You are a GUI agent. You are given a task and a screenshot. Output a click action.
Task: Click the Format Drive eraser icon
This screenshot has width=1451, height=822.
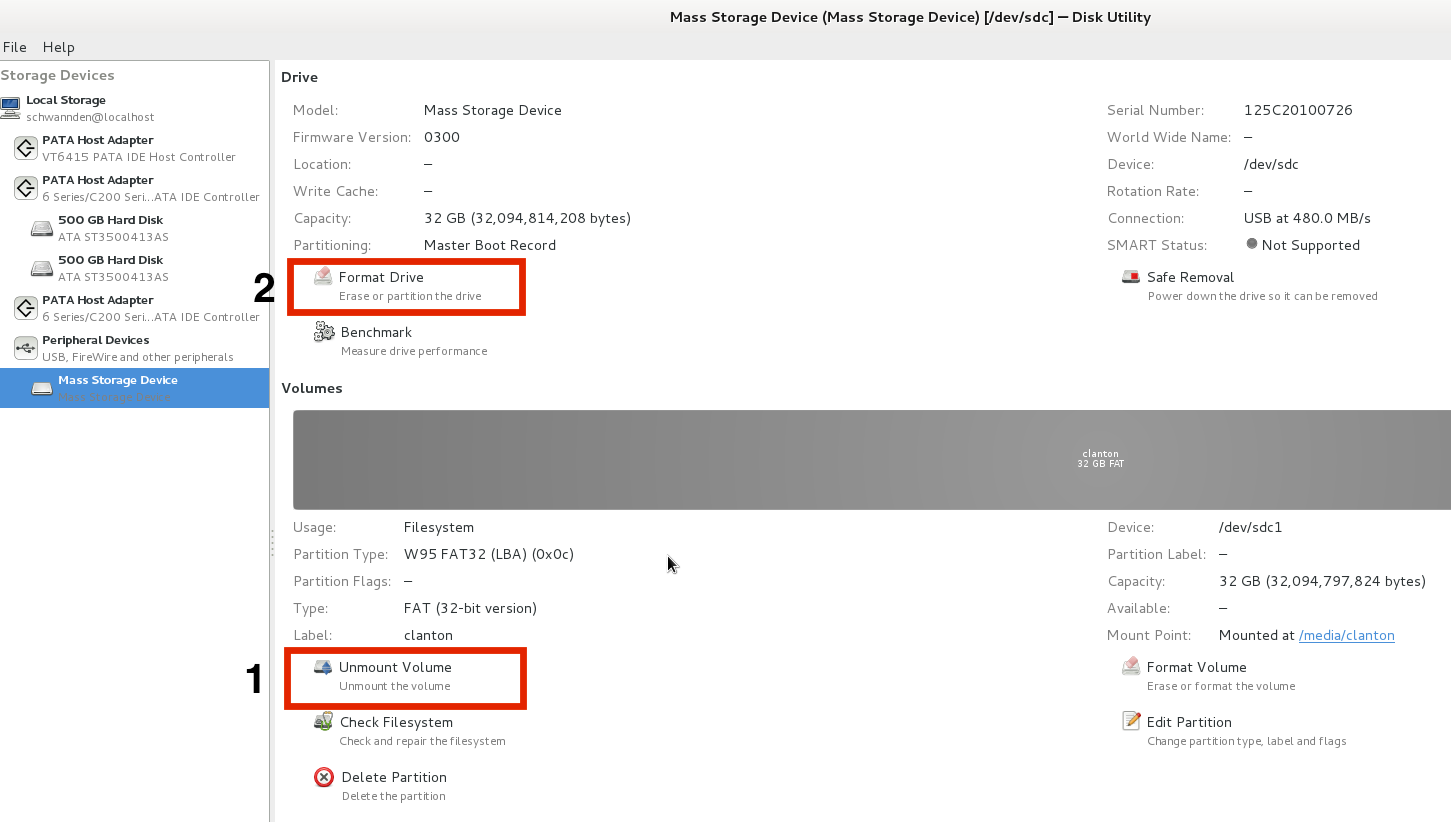click(323, 277)
